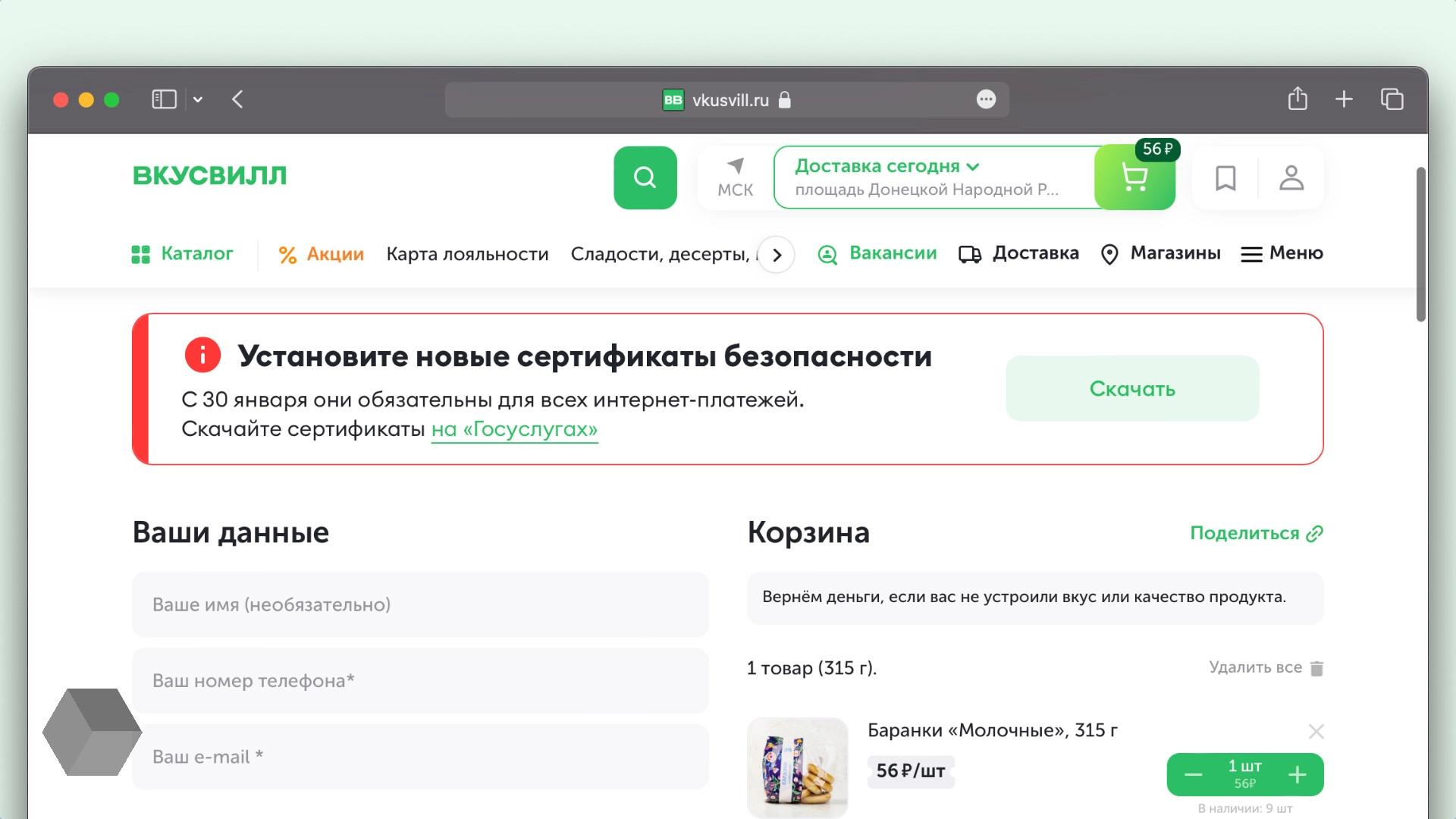Click the page vertical scrollbar
Image resolution: width=1456 pixels, height=819 pixels.
click(x=1421, y=244)
